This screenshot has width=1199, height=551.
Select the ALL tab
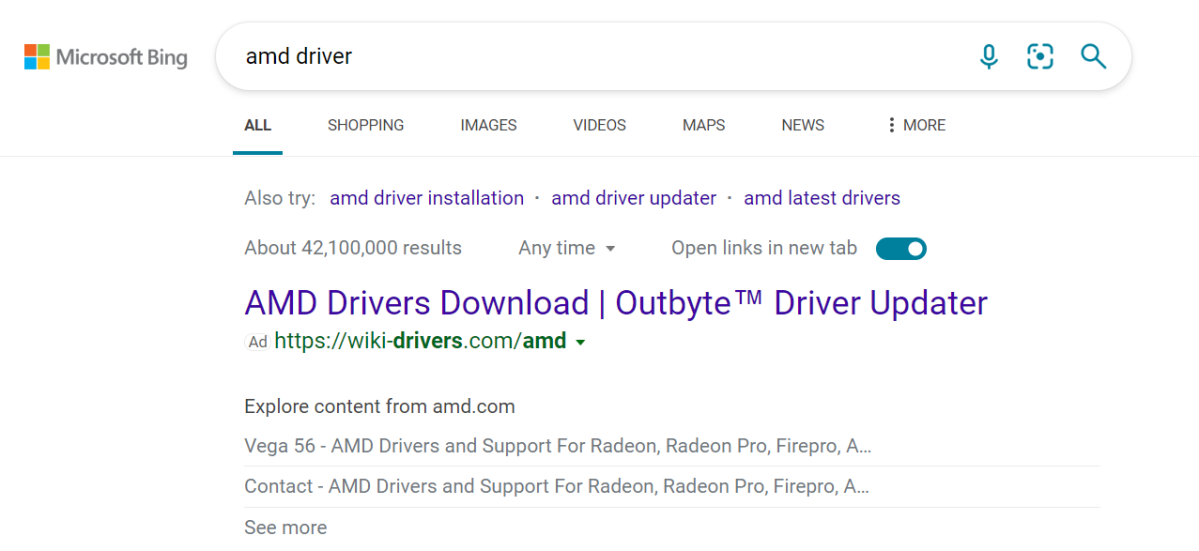[x=258, y=125]
